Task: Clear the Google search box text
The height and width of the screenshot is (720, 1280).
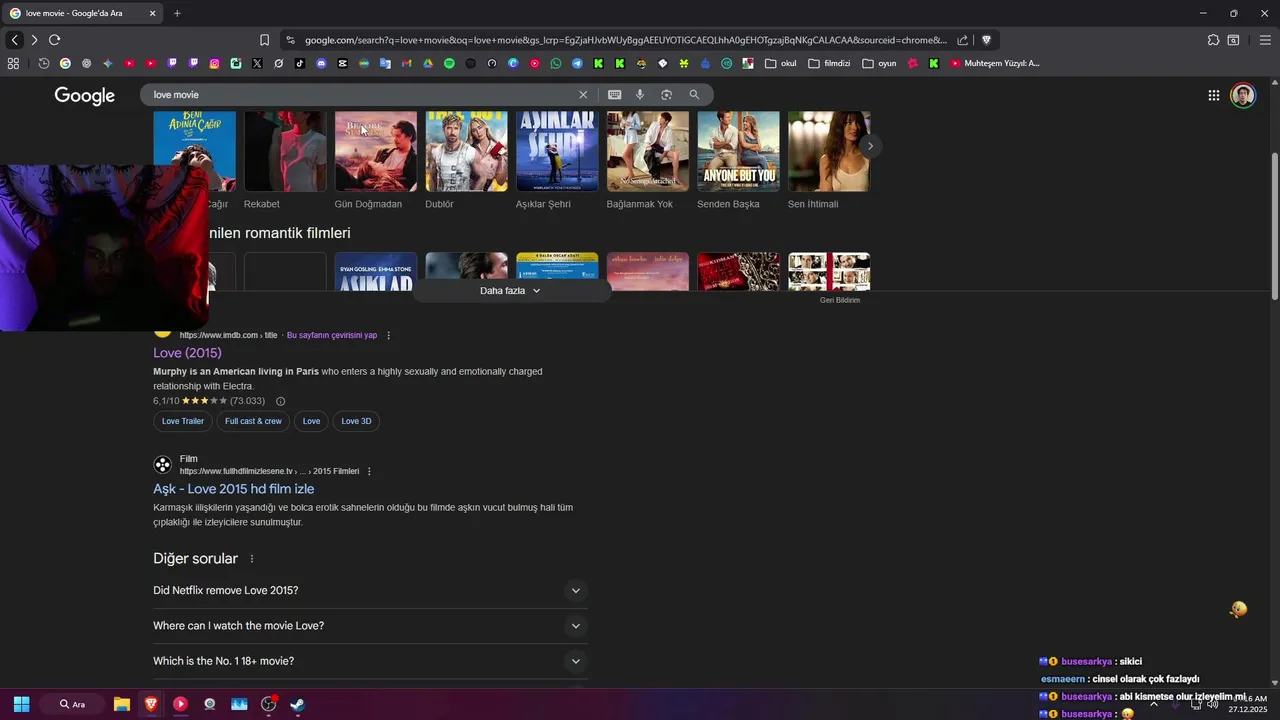Action: tap(583, 95)
